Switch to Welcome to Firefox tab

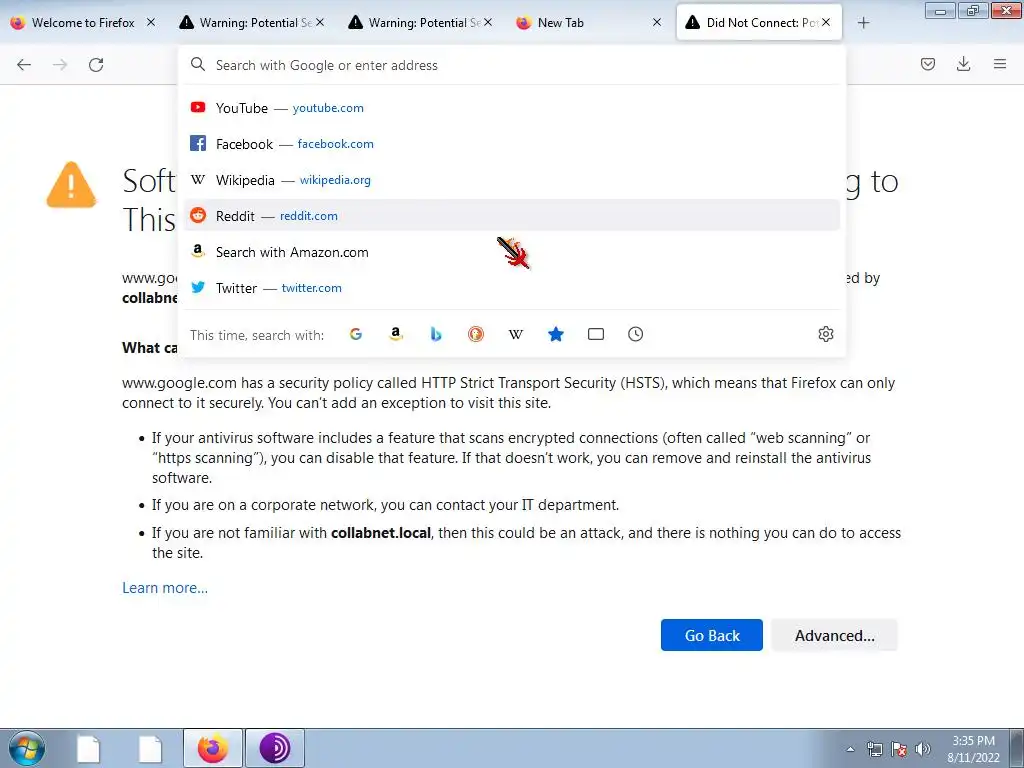pyautogui.click(x=83, y=22)
